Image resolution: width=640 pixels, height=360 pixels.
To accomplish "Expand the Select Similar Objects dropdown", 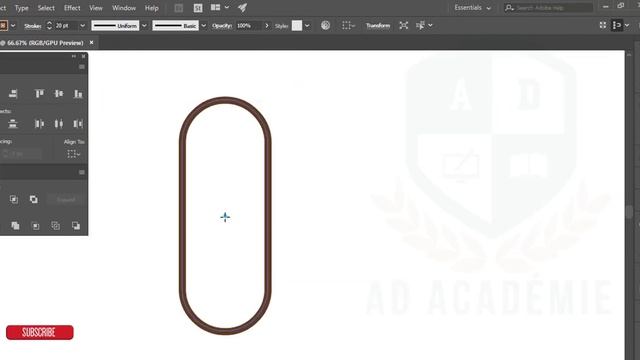I will (x=430, y=25).
